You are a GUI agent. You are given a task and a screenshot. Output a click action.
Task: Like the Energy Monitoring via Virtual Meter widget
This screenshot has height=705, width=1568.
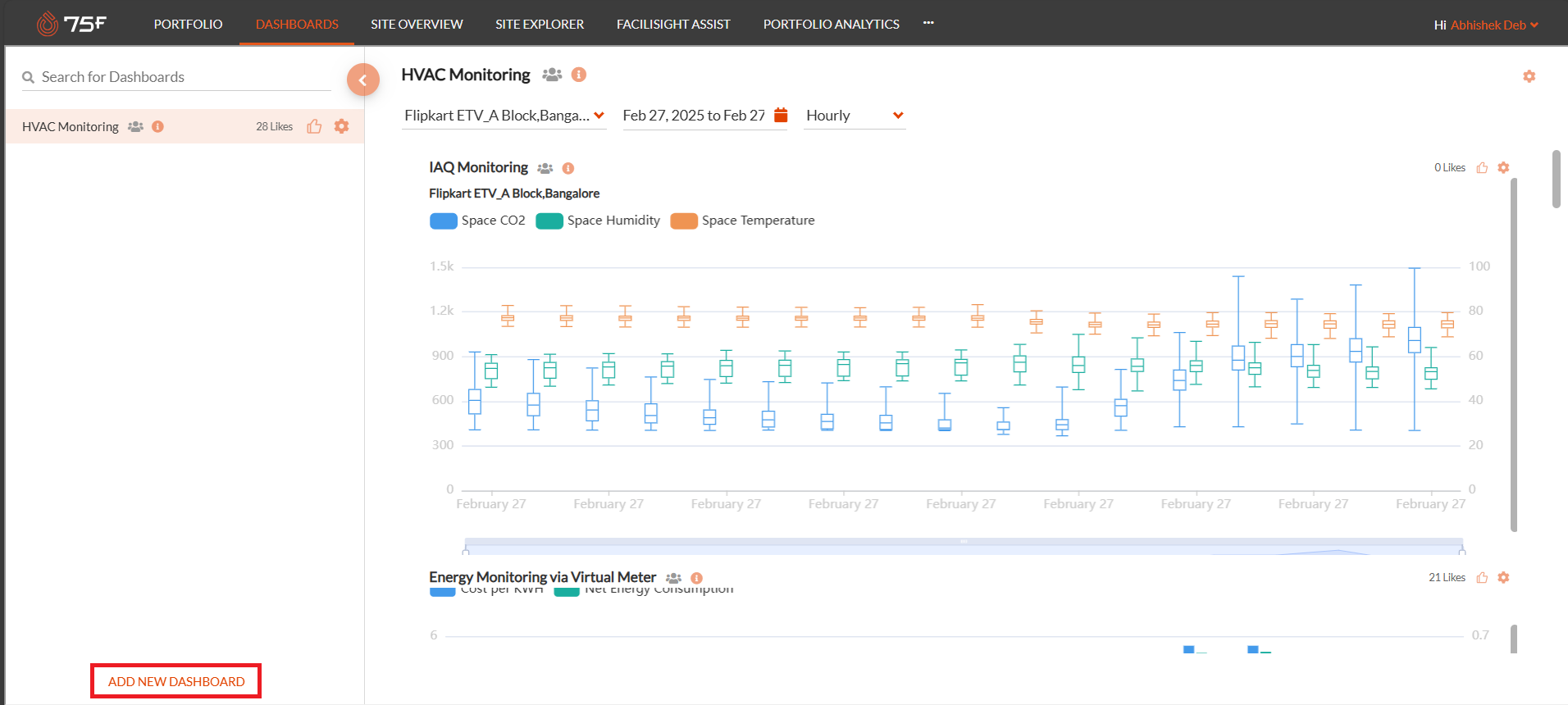[1482, 577]
